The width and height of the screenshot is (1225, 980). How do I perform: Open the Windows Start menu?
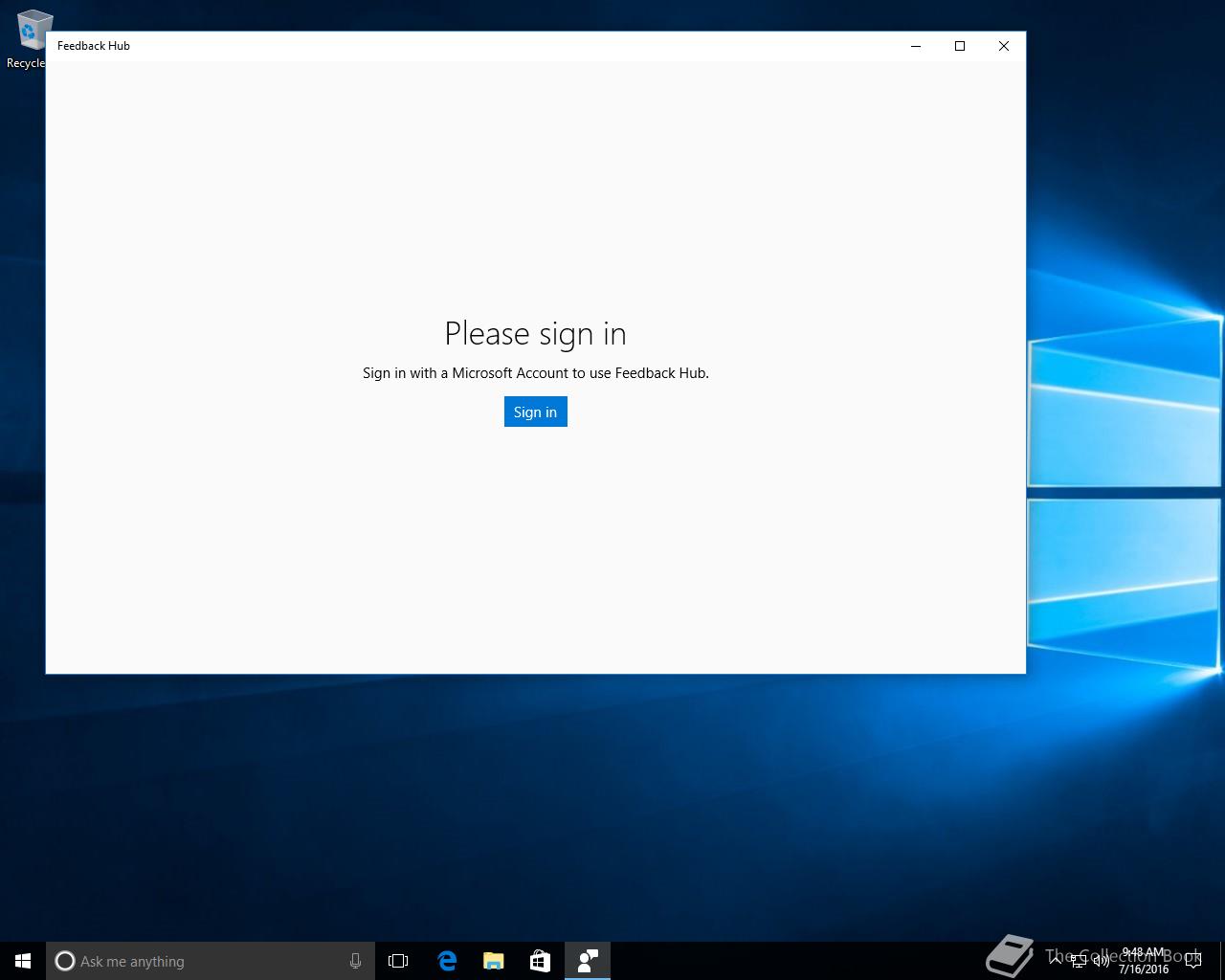[x=23, y=961]
